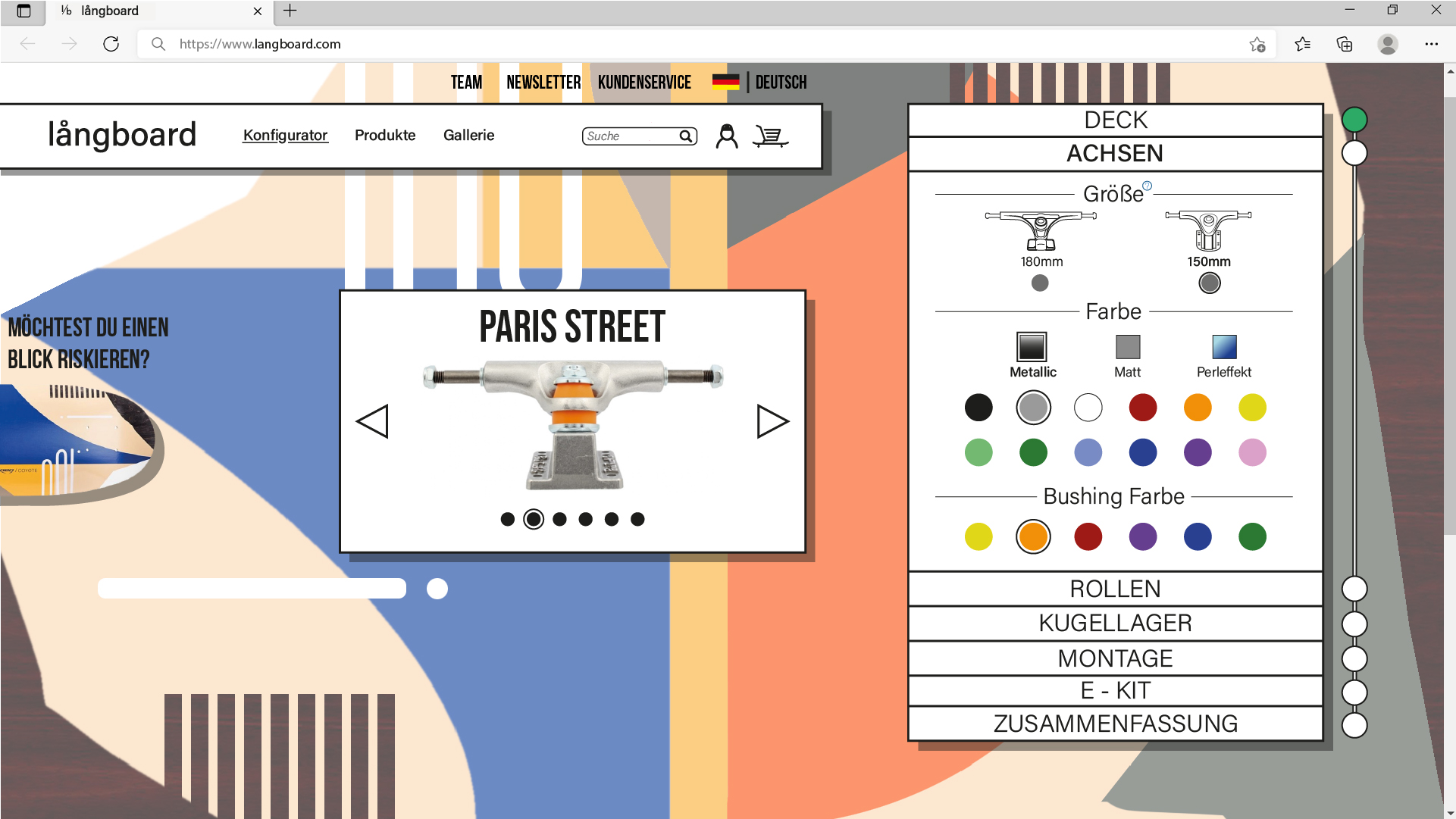Pick the purple bushing color

tap(1143, 537)
